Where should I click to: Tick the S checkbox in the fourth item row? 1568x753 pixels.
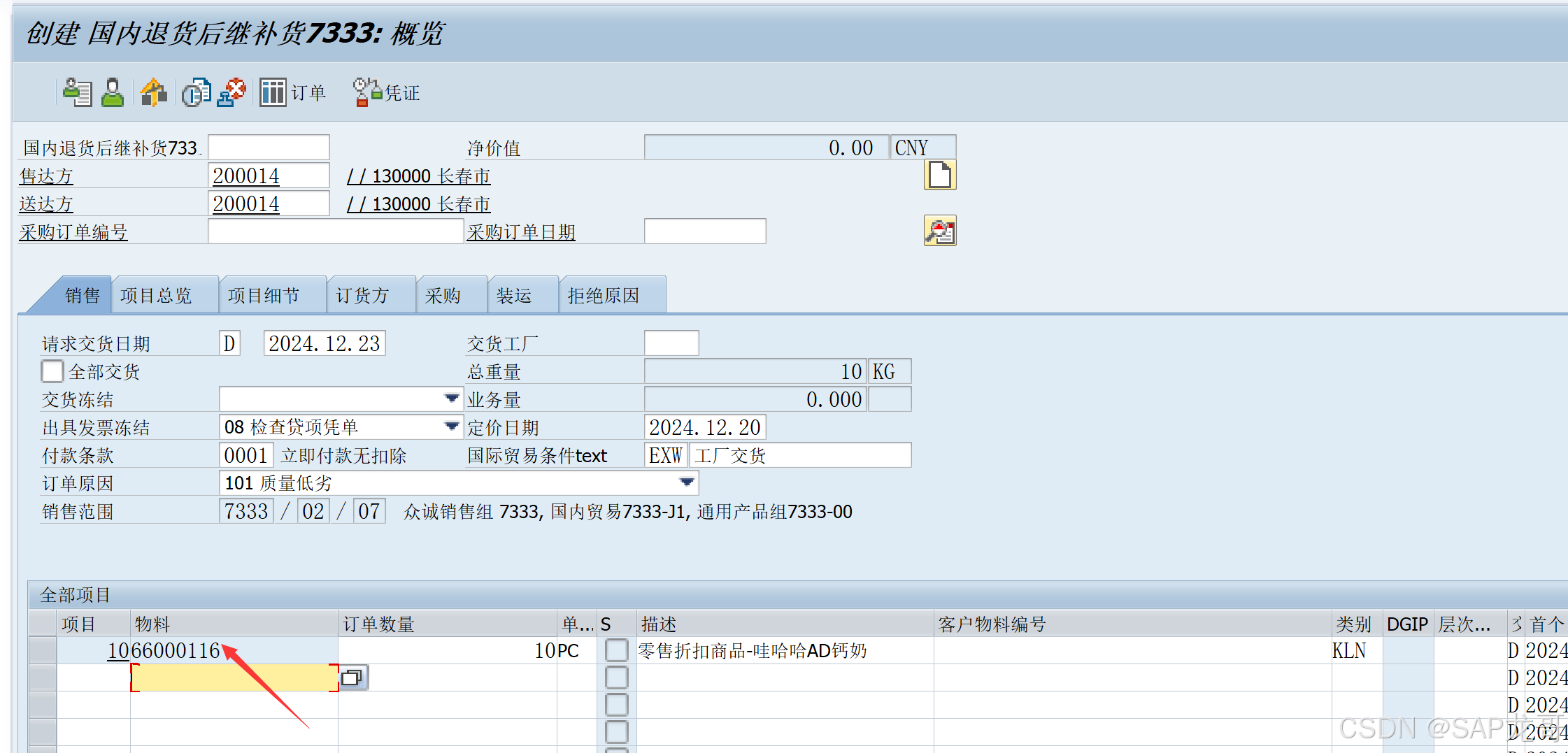coord(616,732)
